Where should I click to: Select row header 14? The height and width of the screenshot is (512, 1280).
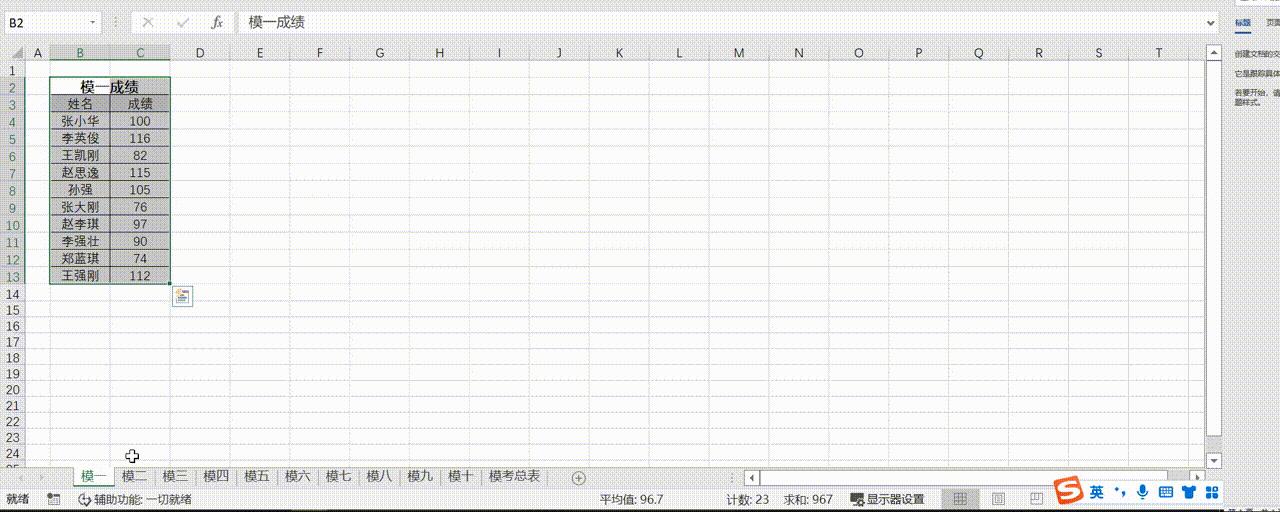pyautogui.click(x=14, y=294)
